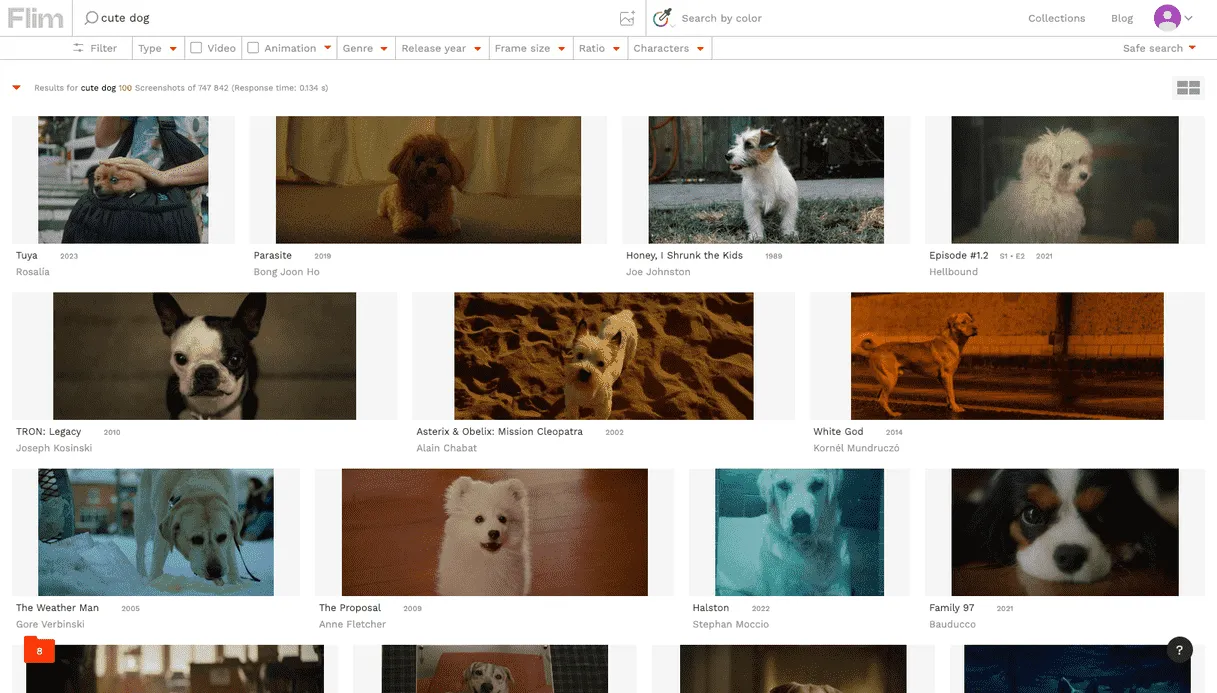Open the Episode #1.2 Hellbound link

pyautogui.click(x=958, y=255)
